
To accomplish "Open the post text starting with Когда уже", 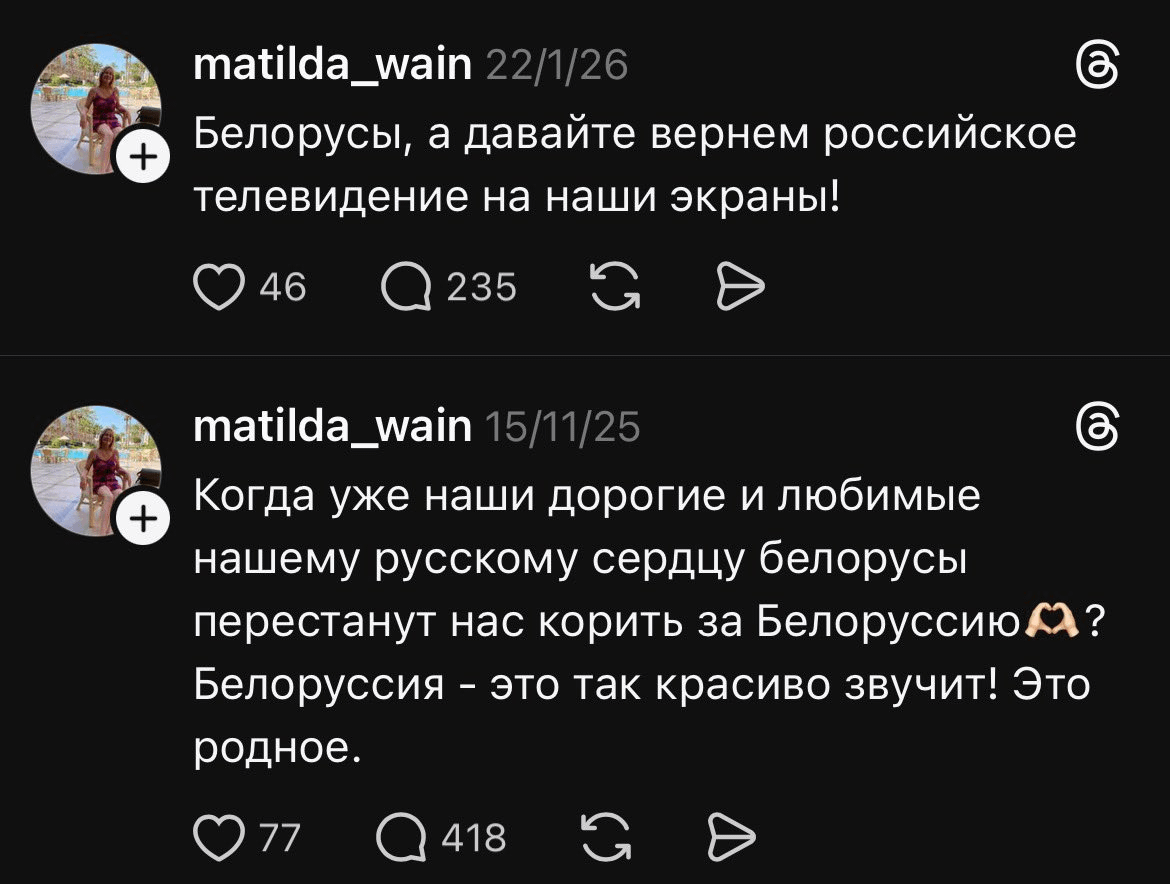I will pyautogui.click(x=640, y=622).
